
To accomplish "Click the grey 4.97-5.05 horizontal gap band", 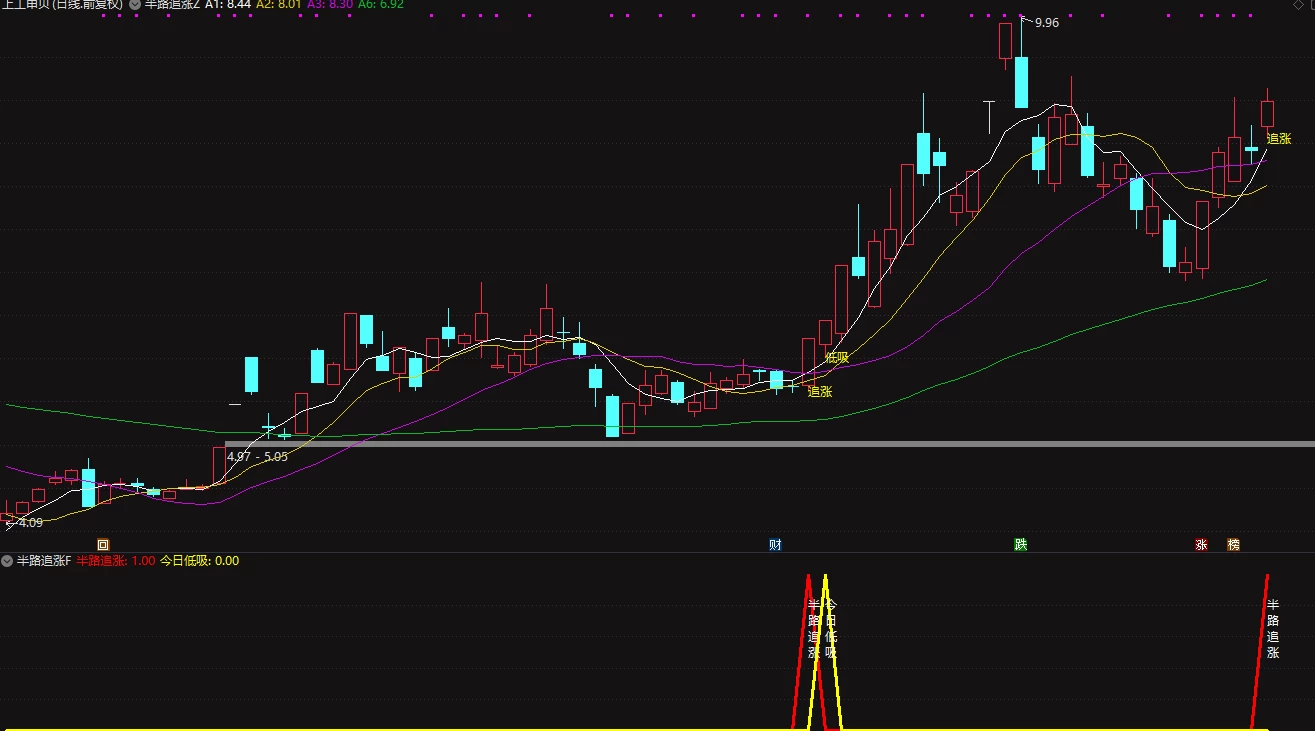I will point(770,444).
